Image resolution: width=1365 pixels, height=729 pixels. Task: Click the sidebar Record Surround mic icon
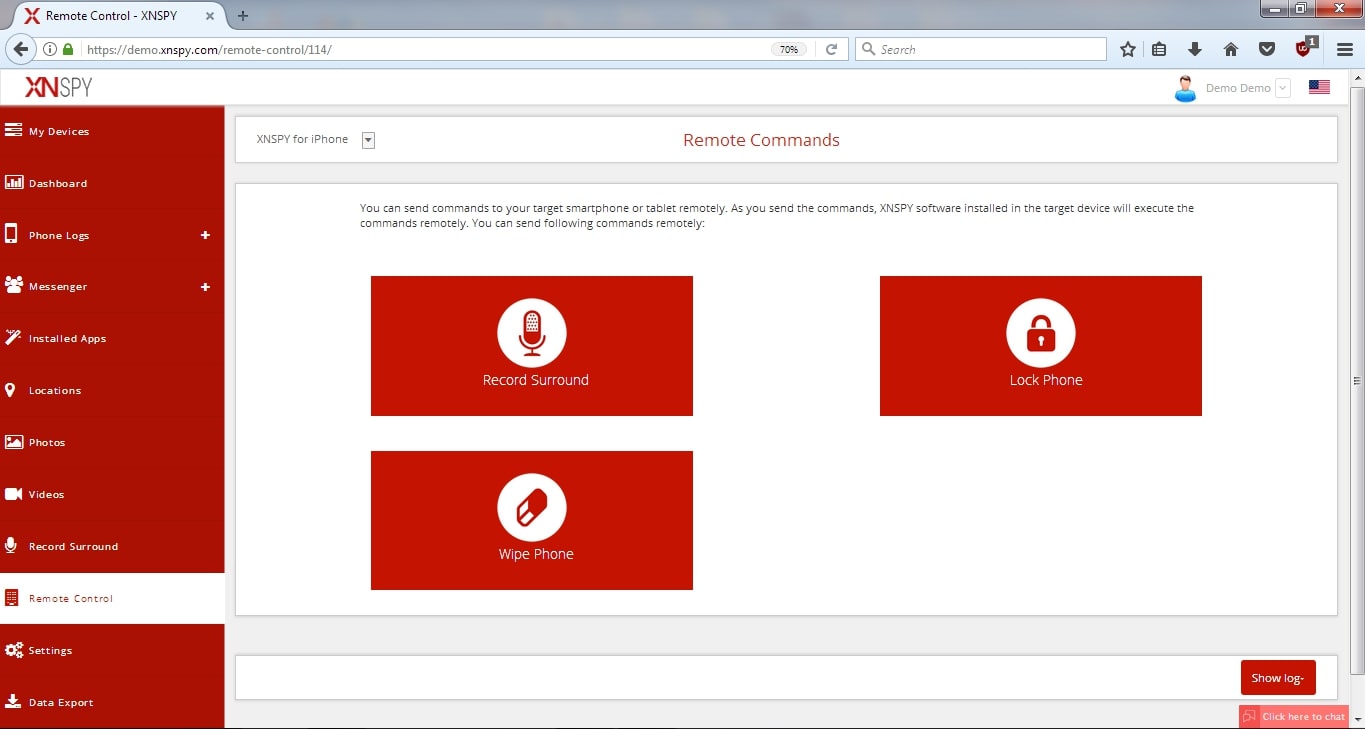click(11, 545)
